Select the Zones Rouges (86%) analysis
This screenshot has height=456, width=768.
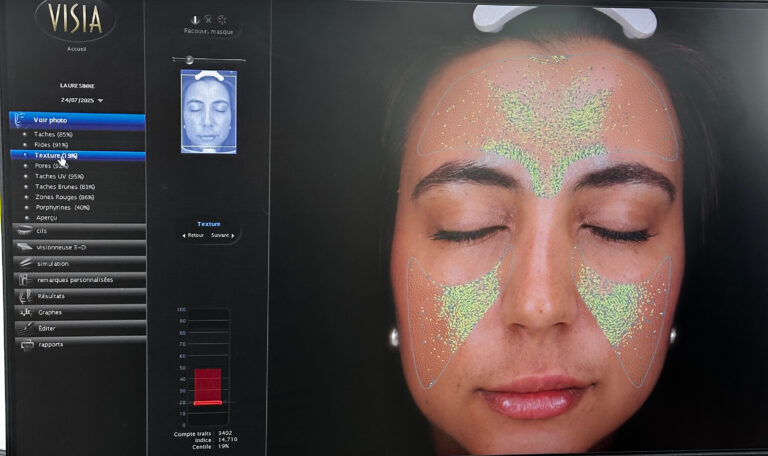tap(64, 197)
